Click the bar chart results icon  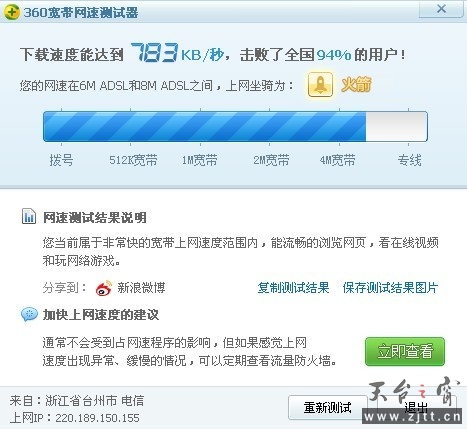click(x=29, y=216)
